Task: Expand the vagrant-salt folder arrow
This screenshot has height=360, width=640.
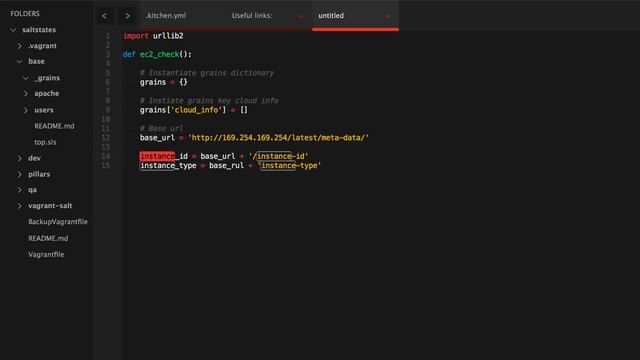Action: pyautogui.click(x=20, y=206)
